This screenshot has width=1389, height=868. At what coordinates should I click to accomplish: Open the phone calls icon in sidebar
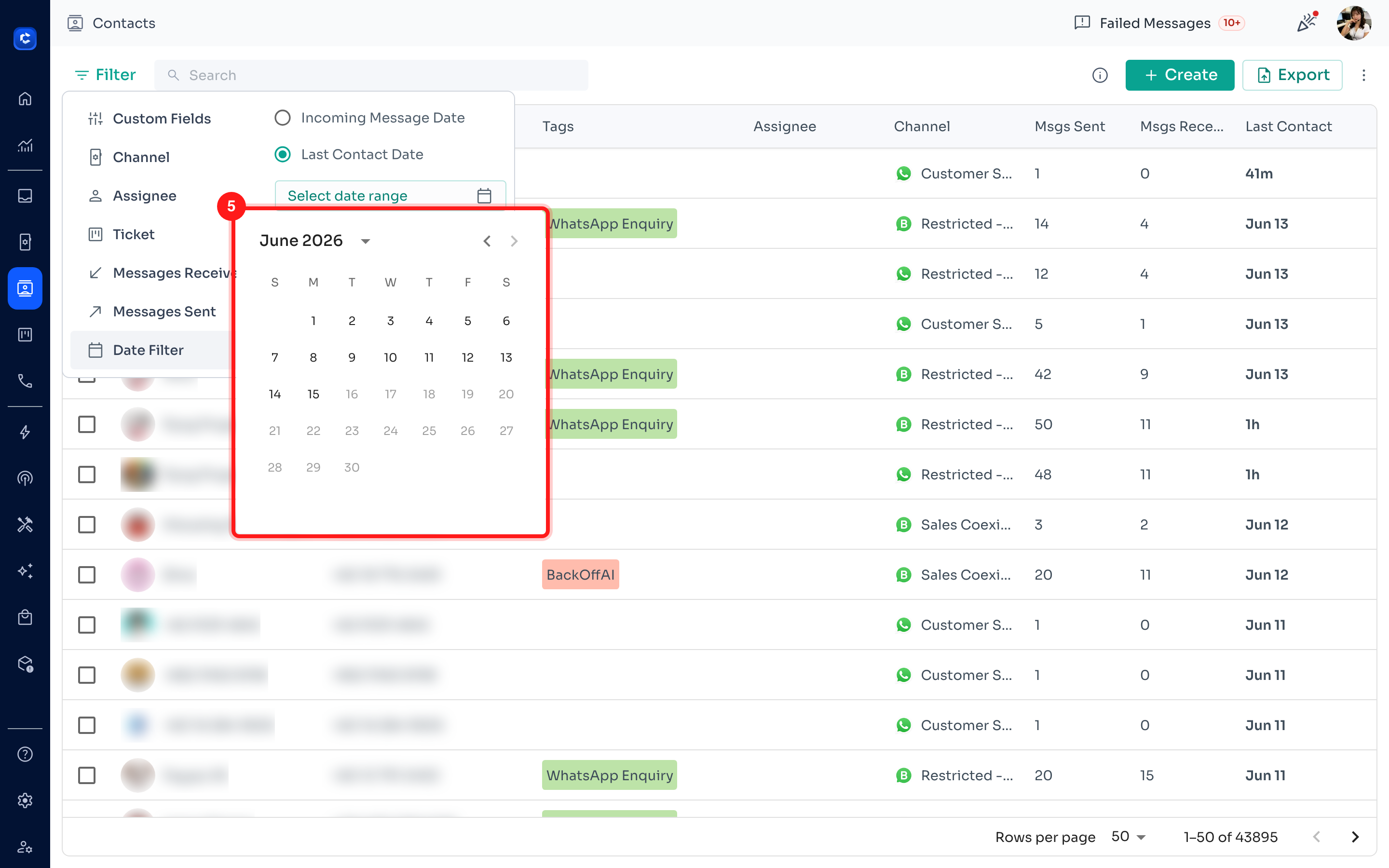click(x=25, y=380)
